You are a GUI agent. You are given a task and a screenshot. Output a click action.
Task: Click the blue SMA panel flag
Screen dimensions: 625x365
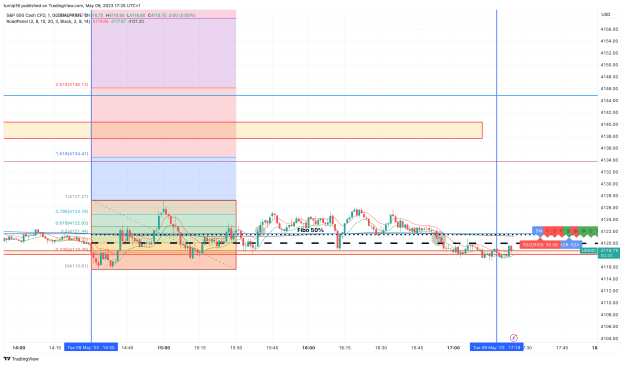tap(538, 231)
